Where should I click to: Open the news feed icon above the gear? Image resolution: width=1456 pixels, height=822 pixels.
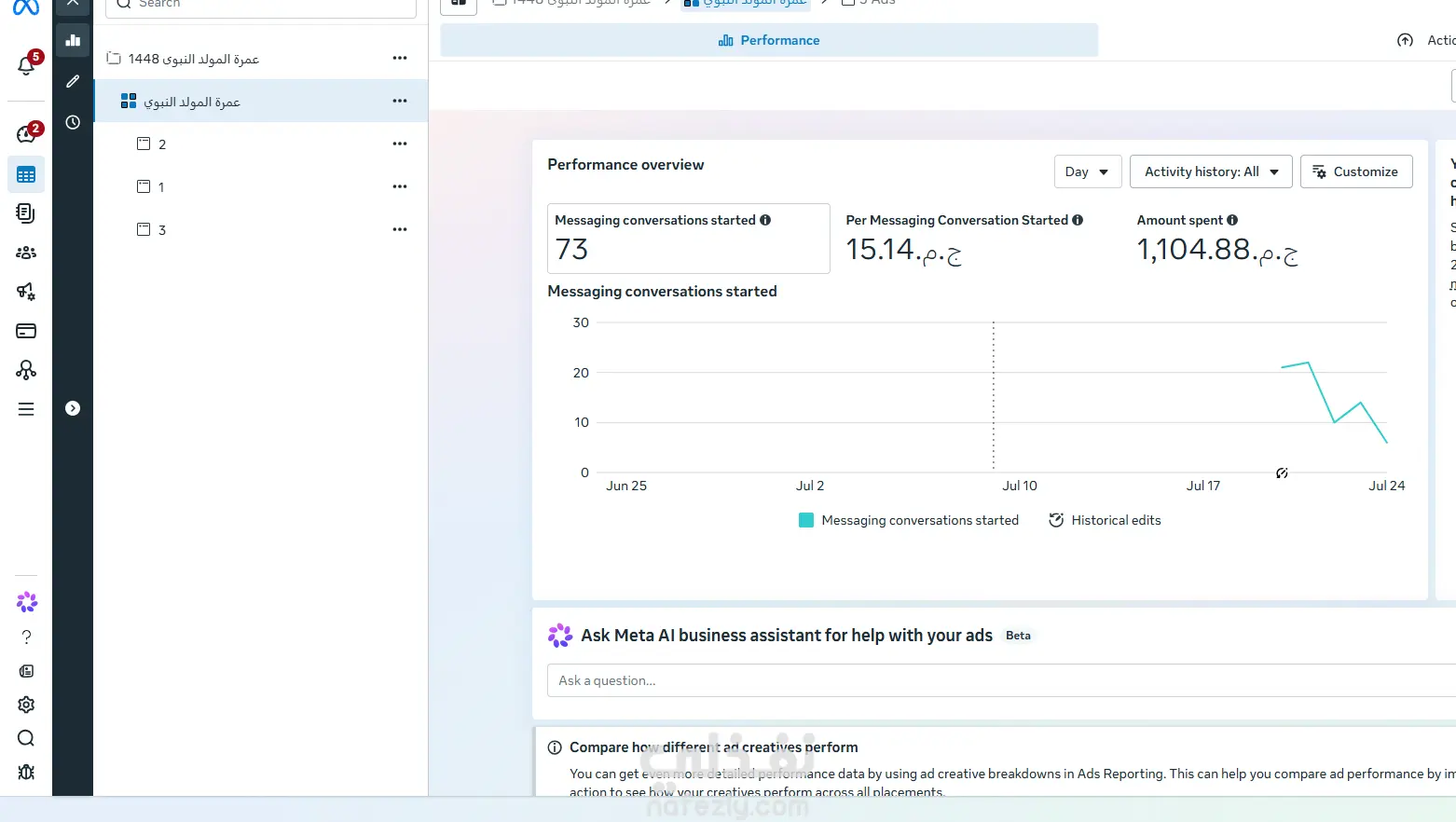[26, 671]
